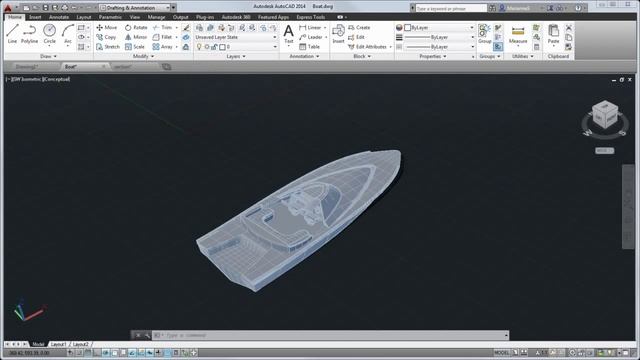Click the Paste icon

[553, 34]
